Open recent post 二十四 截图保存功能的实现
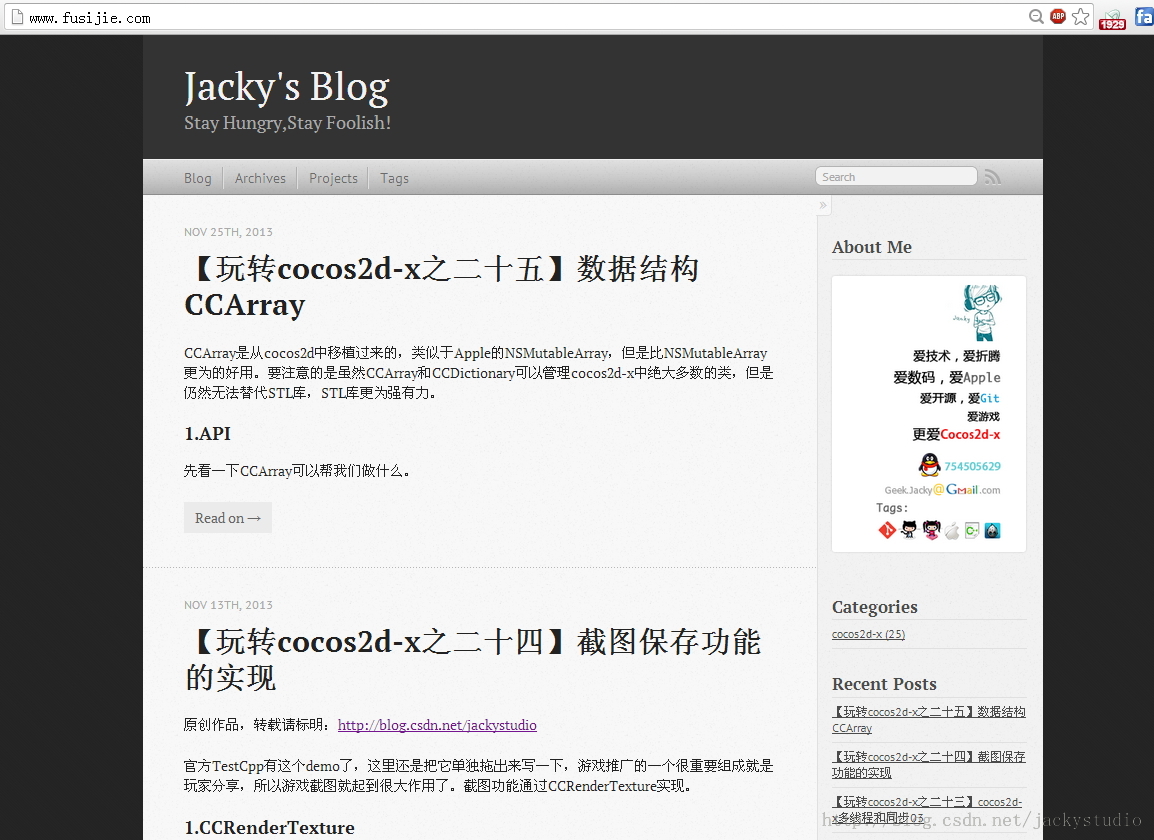 [928, 764]
